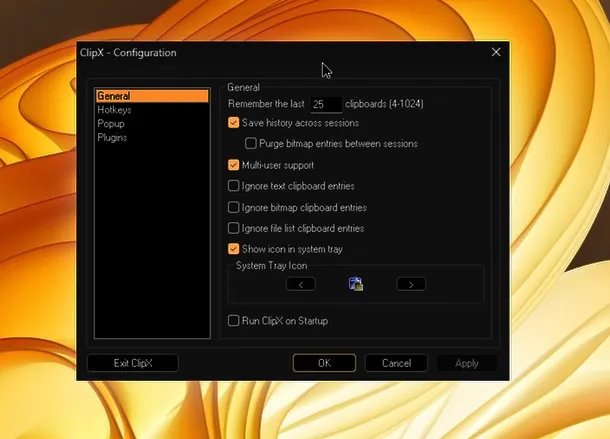The width and height of the screenshot is (610, 439).
Task: Open the Plugins settings page
Action: pos(112,137)
